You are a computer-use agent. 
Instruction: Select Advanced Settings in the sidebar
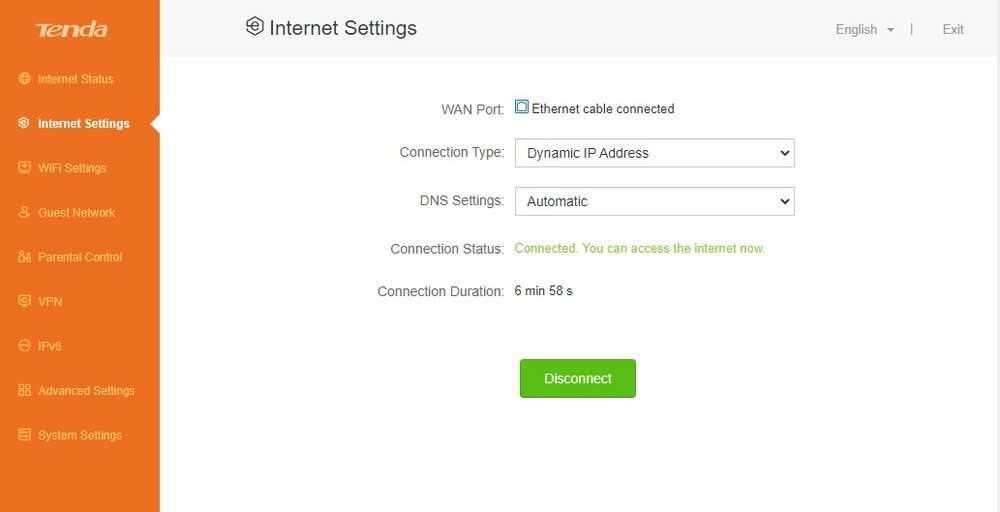click(86, 391)
